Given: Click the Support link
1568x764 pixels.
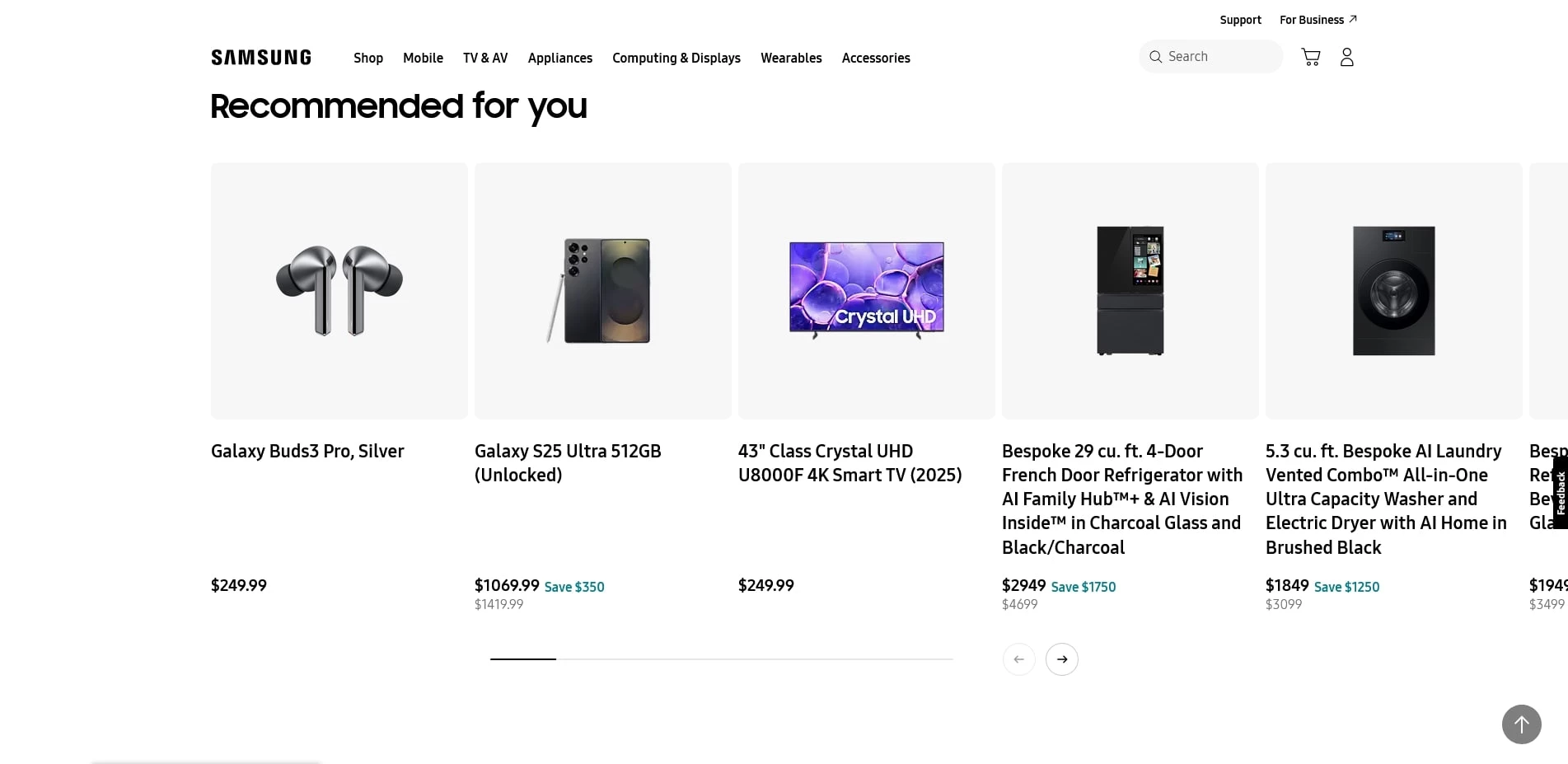Looking at the screenshot, I should (x=1240, y=20).
